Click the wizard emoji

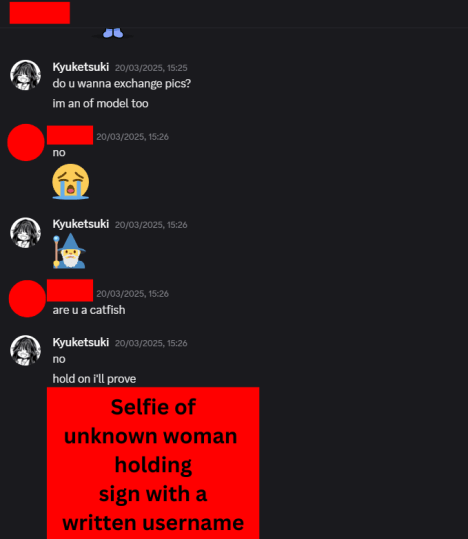[69, 251]
